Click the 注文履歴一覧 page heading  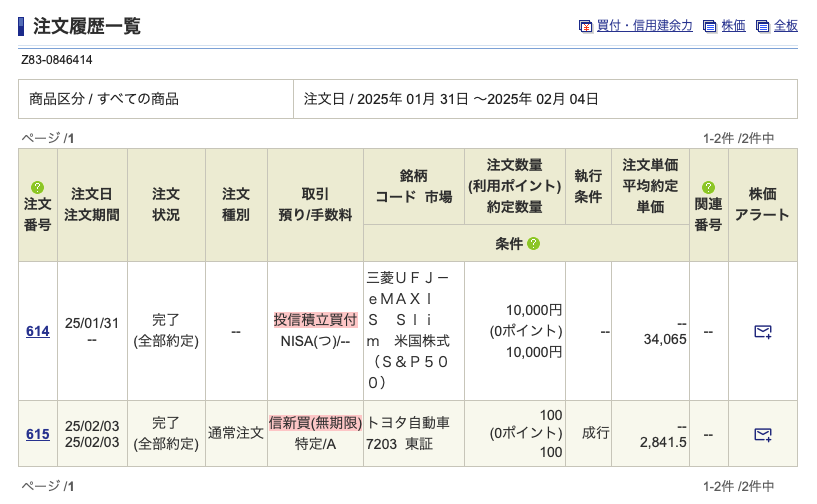click(86, 27)
